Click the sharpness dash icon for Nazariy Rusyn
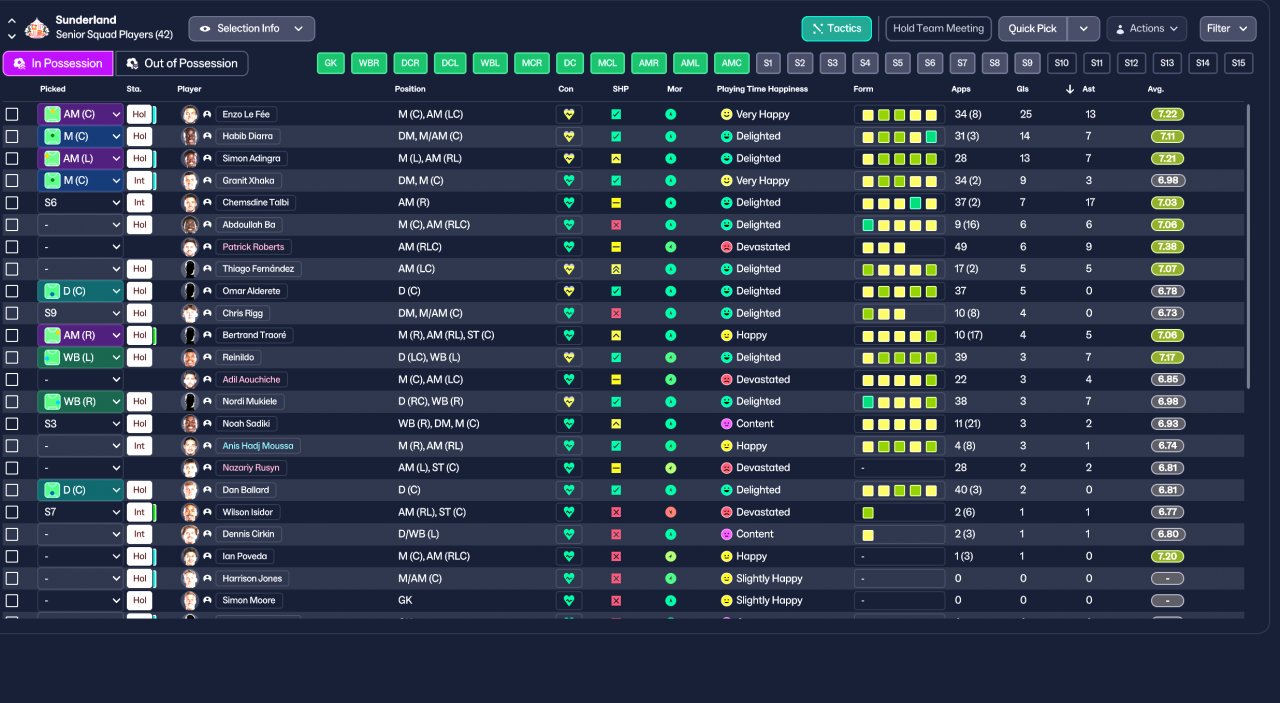 click(616, 468)
